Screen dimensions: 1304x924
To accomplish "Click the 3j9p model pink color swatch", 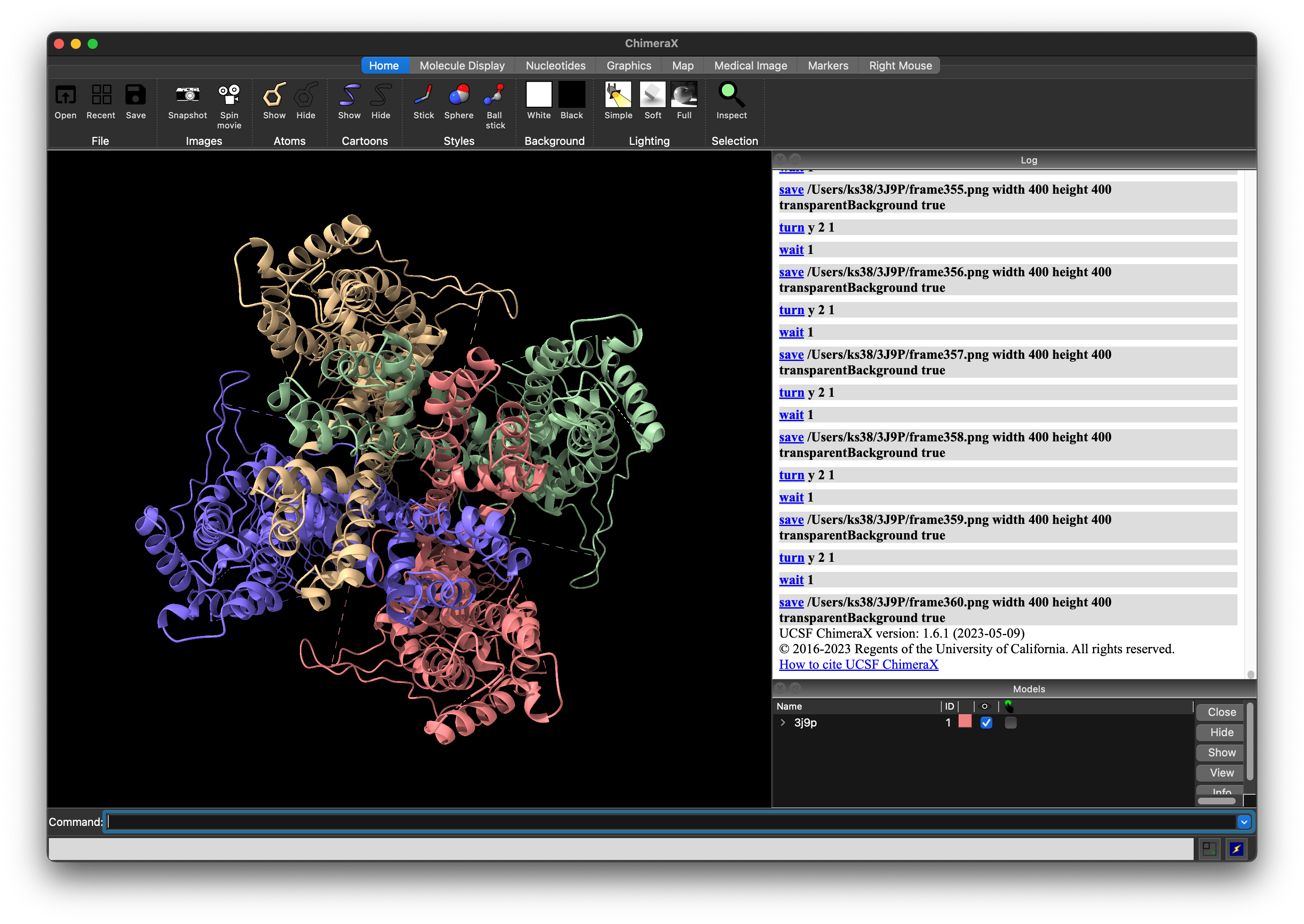I will coord(965,722).
